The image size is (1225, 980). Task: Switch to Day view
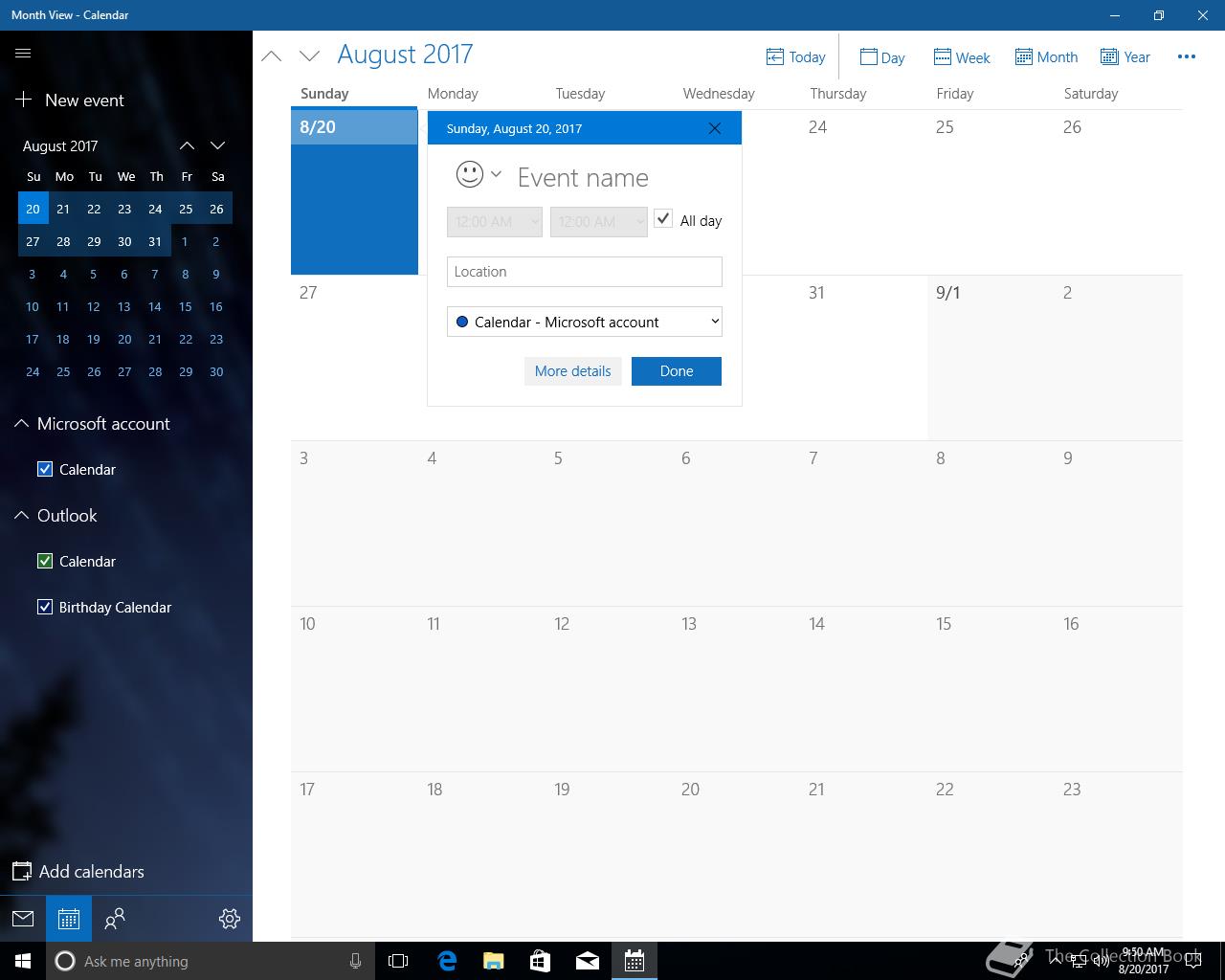click(881, 57)
